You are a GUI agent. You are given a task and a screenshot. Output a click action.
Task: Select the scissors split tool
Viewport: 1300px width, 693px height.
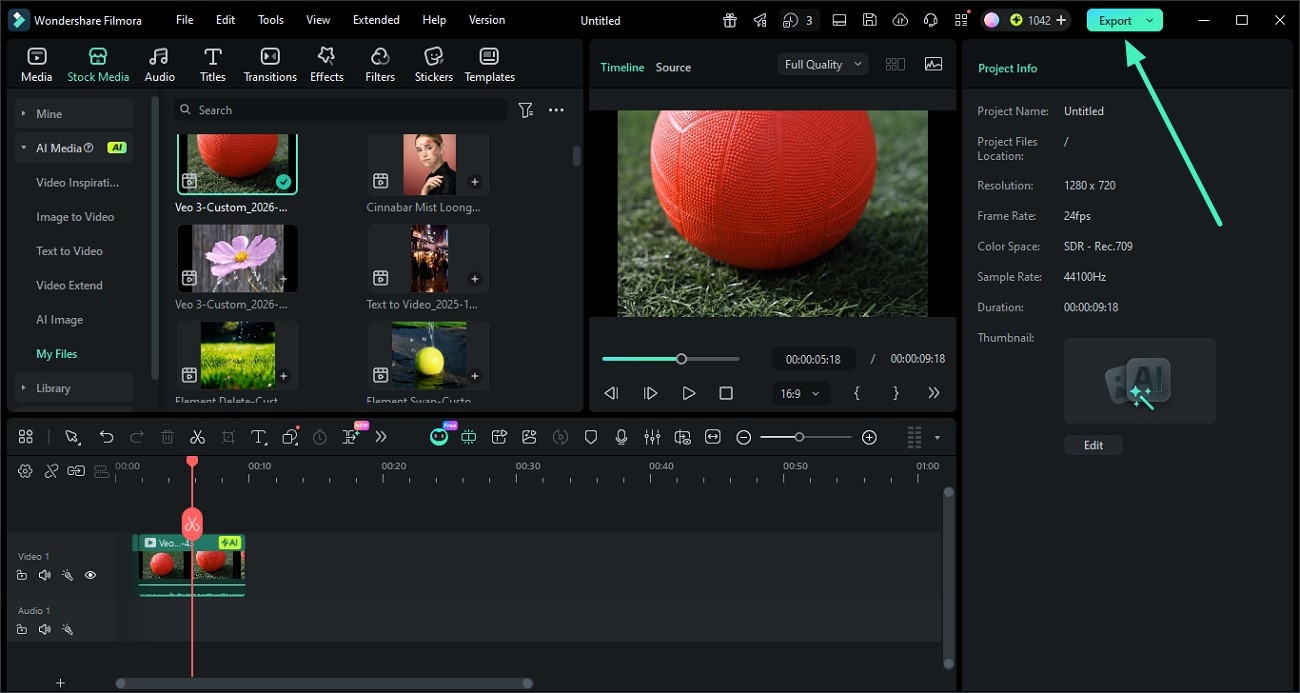click(x=197, y=437)
